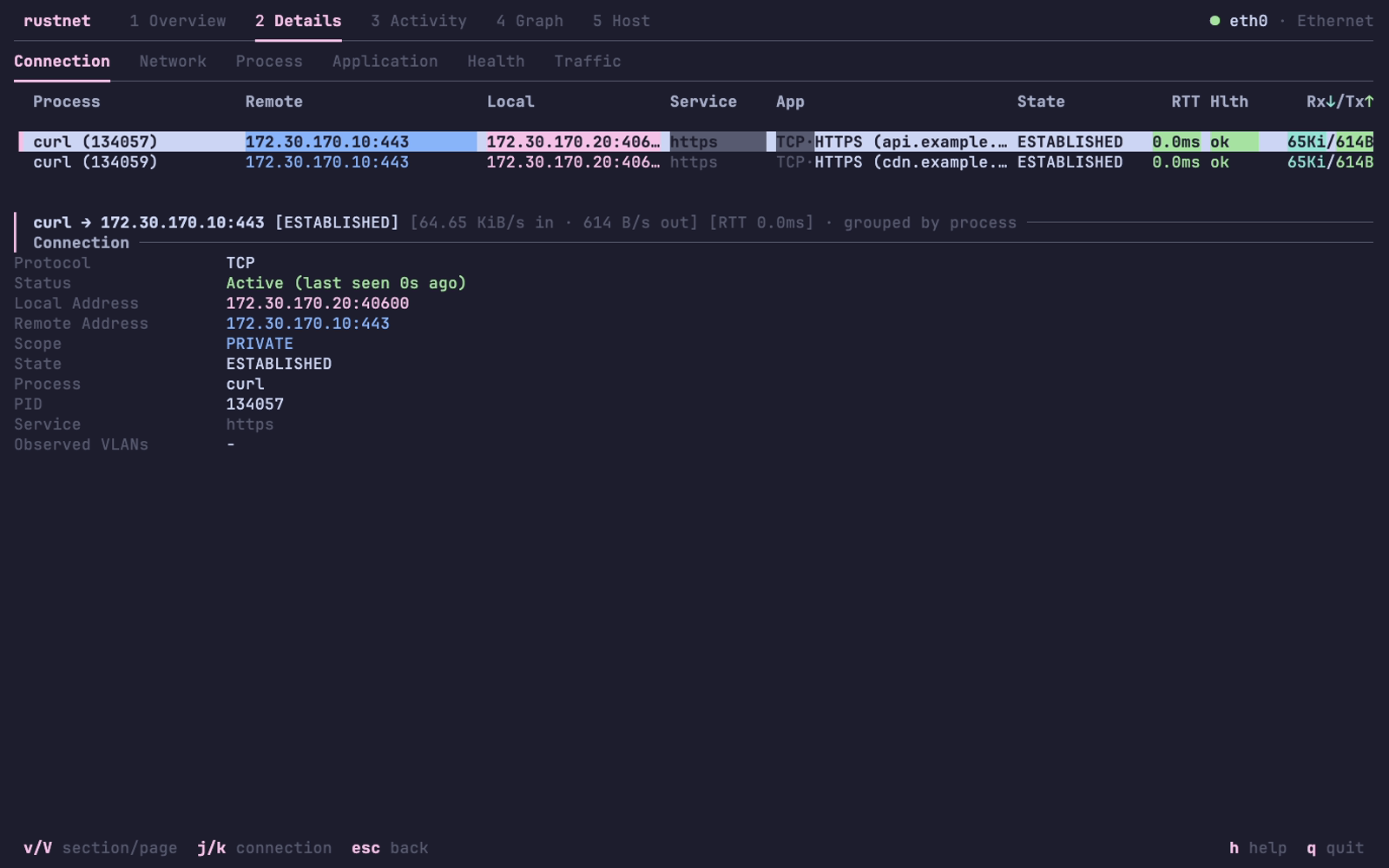The height and width of the screenshot is (868, 1389).
Task: Click the Rx/Tx column header
Action: [x=1340, y=102]
